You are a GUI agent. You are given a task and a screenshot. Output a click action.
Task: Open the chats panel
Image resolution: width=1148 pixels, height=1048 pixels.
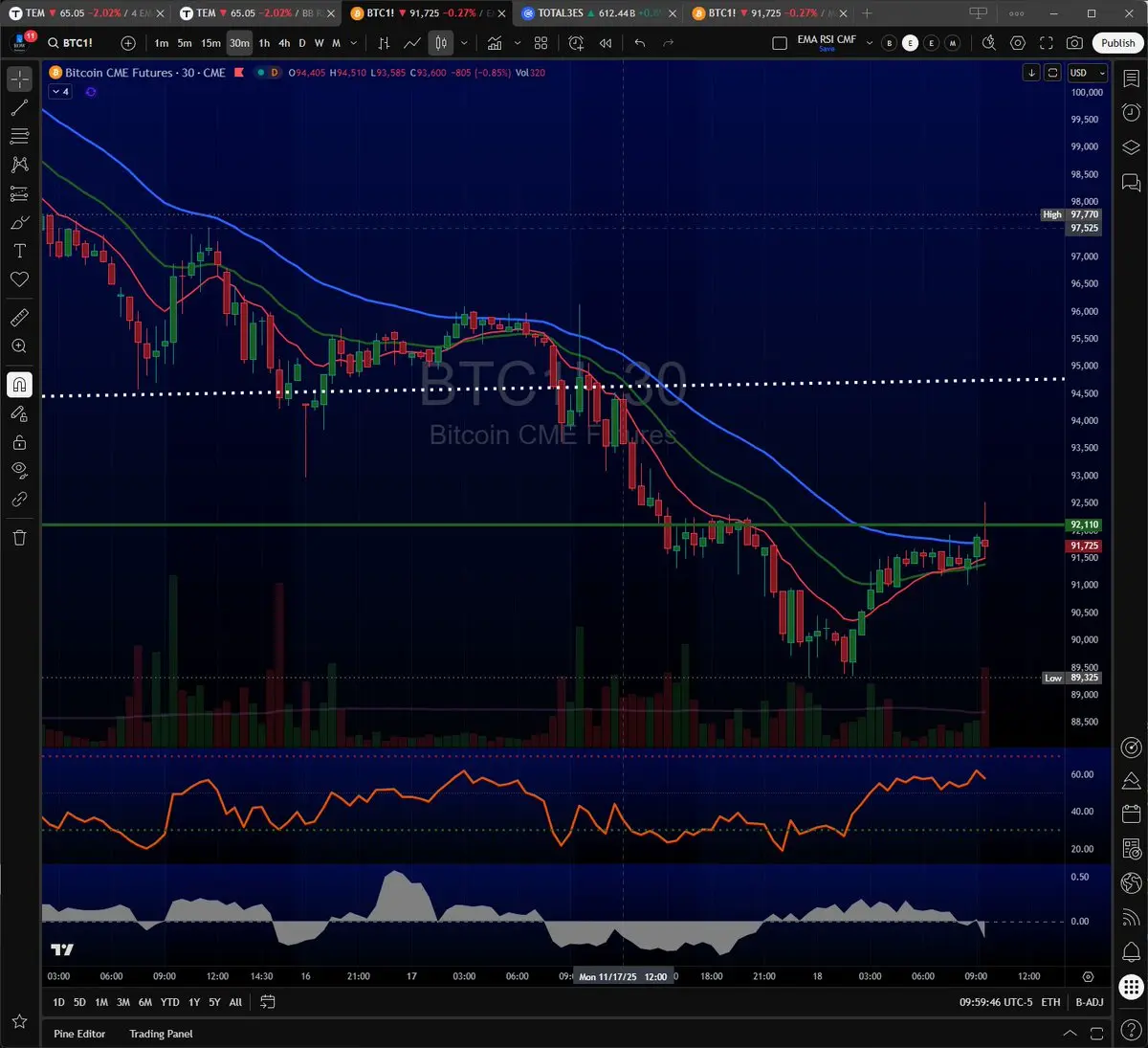click(1131, 182)
